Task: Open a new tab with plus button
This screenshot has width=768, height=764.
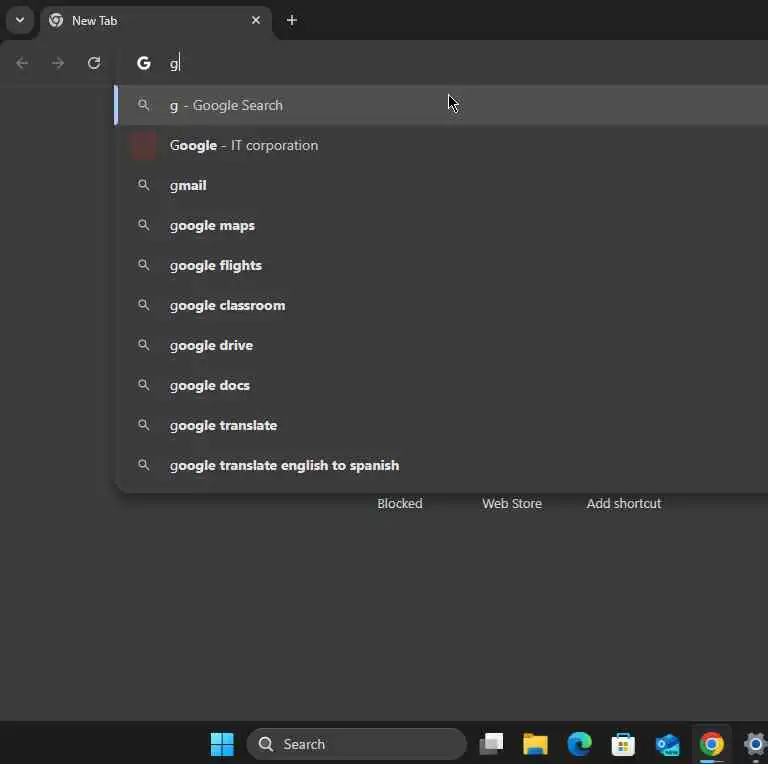Action: (292, 21)
